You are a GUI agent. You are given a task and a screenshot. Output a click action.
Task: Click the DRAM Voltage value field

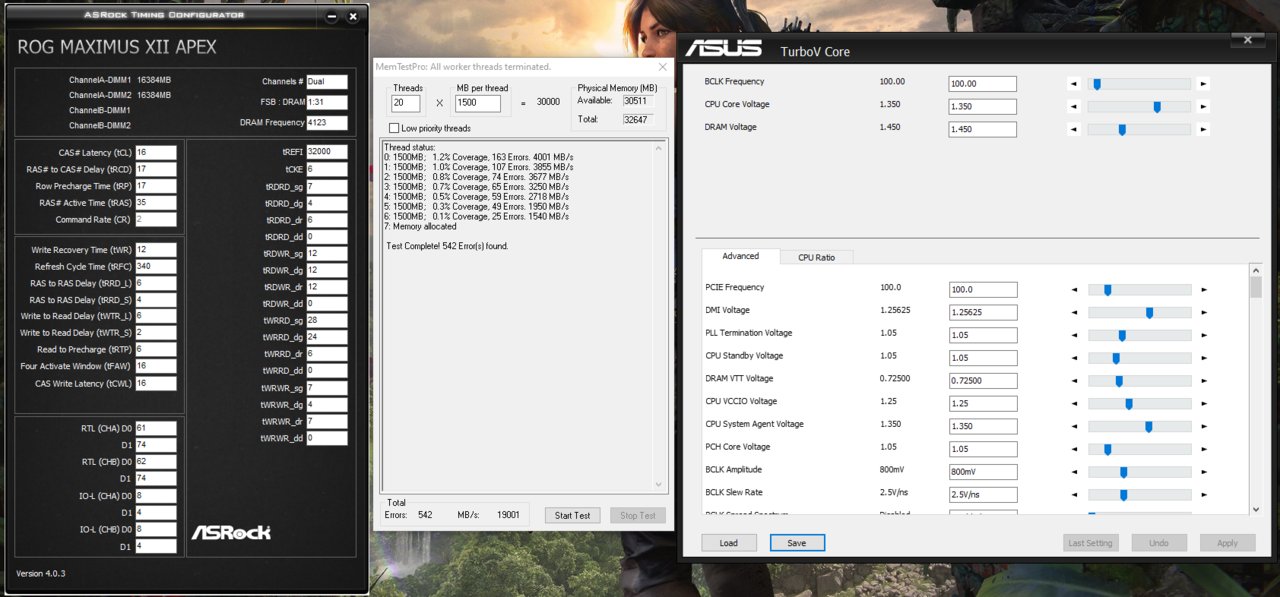tap(982, 129)
